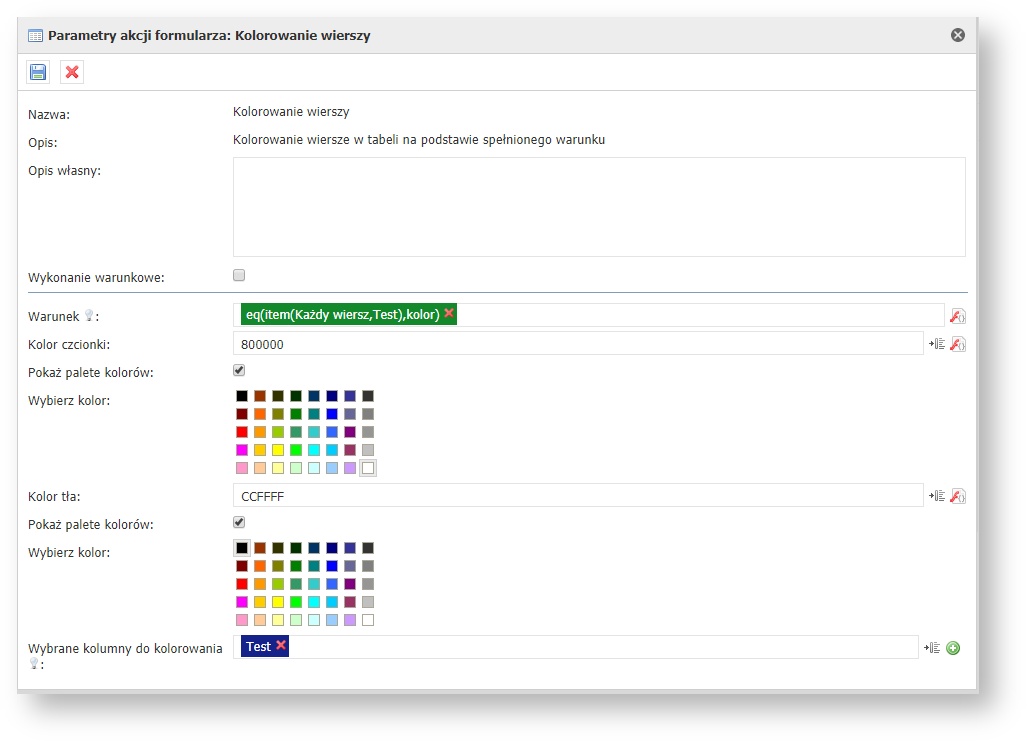Viewport: 1027px width, 742px height.
Task: Uncheck background color Pokaż palete kolorów checkbox
Action: tap(239, 522)
